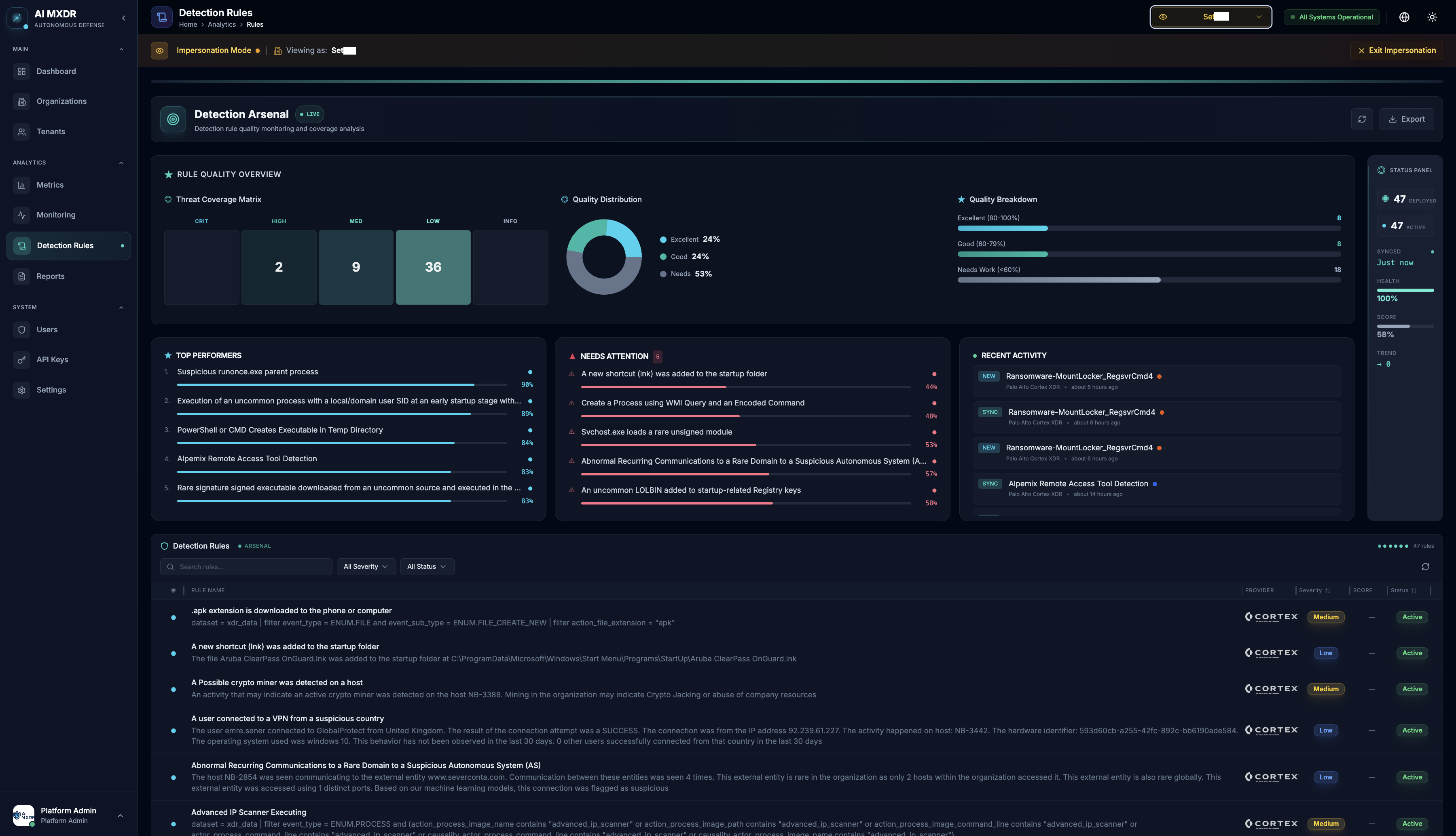
Task: Go to Analytics breadcrumb
Action: (222, 24)
